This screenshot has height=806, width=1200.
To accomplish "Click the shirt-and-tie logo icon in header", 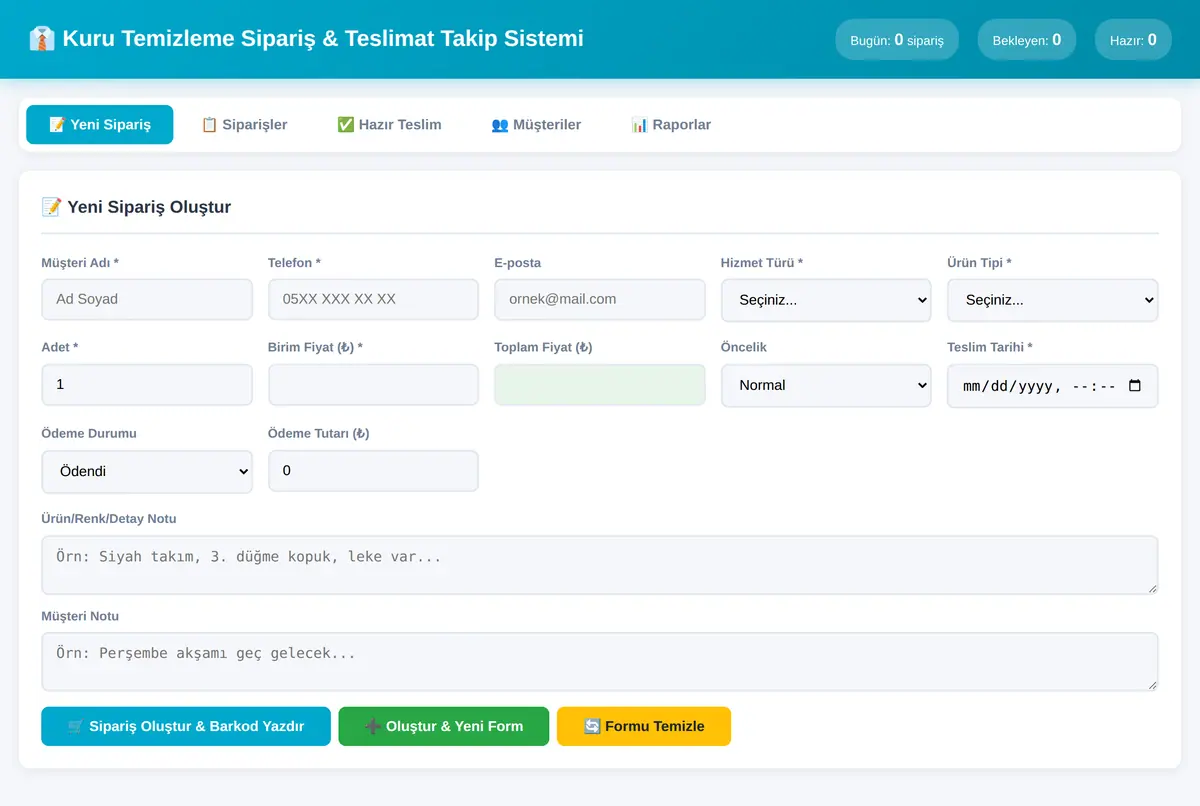I will [41, 39].
